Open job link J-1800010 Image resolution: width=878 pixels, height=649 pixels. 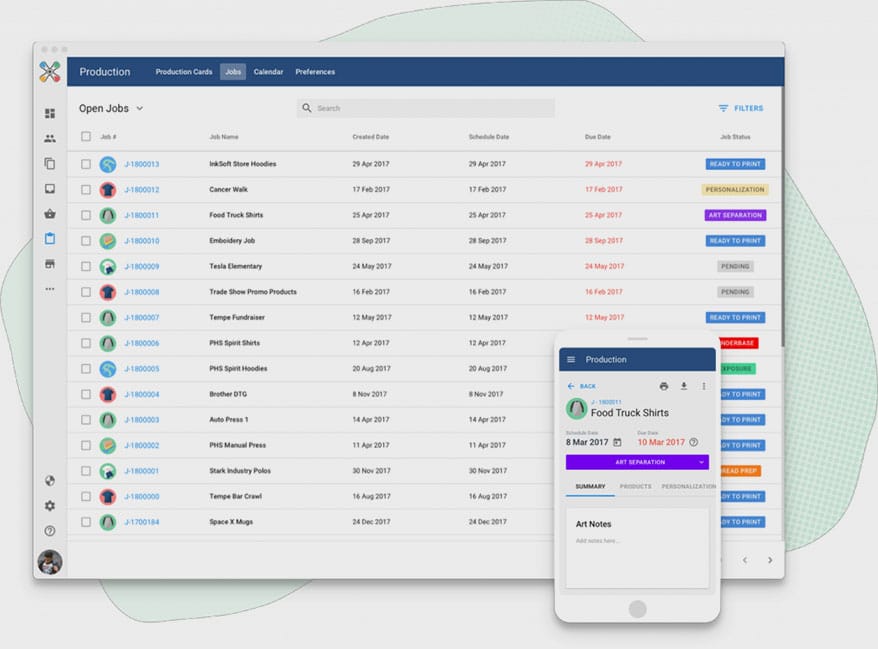point(142,241)
